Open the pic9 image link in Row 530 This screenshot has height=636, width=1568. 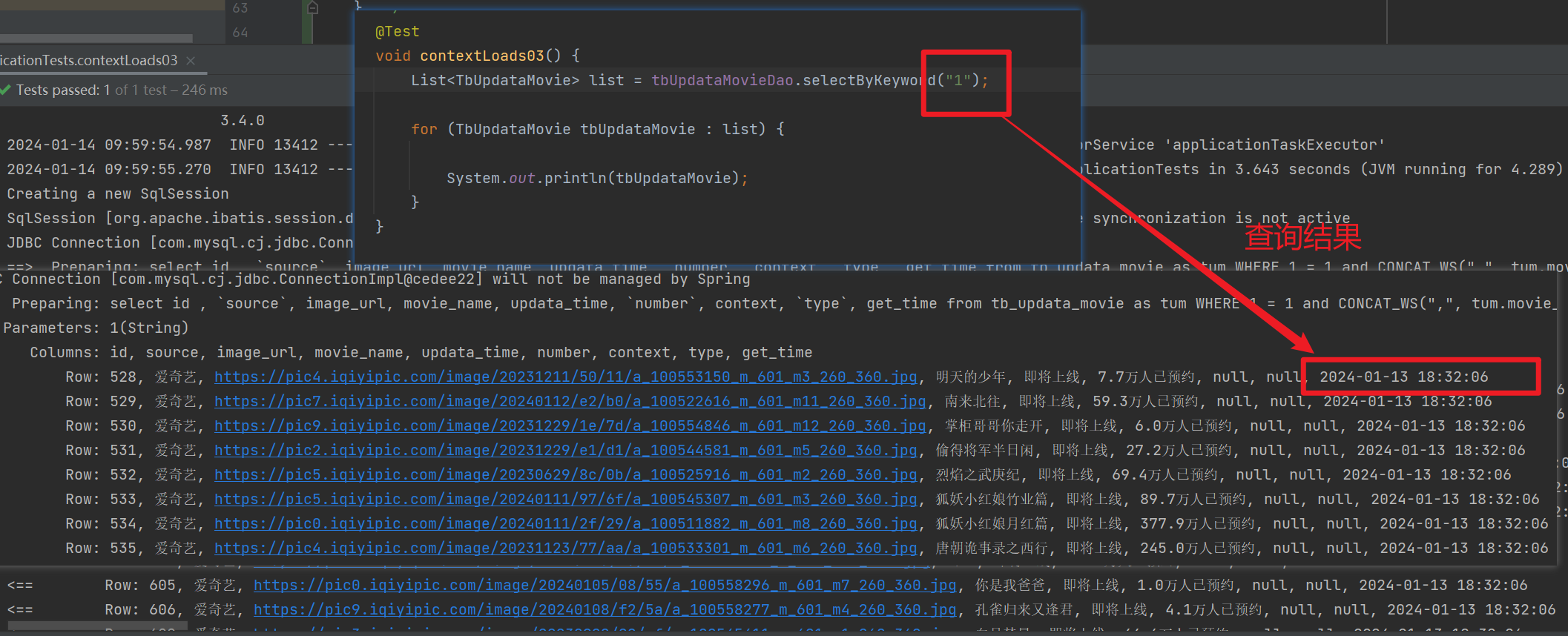point(570,426)
